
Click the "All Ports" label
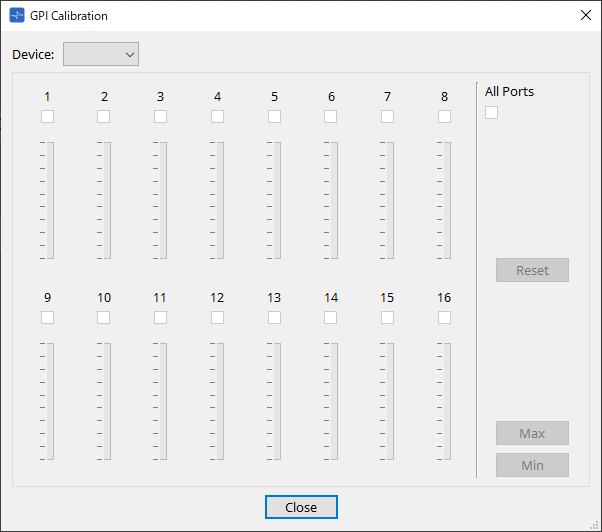pyautogui.click(x=509, y=92)
